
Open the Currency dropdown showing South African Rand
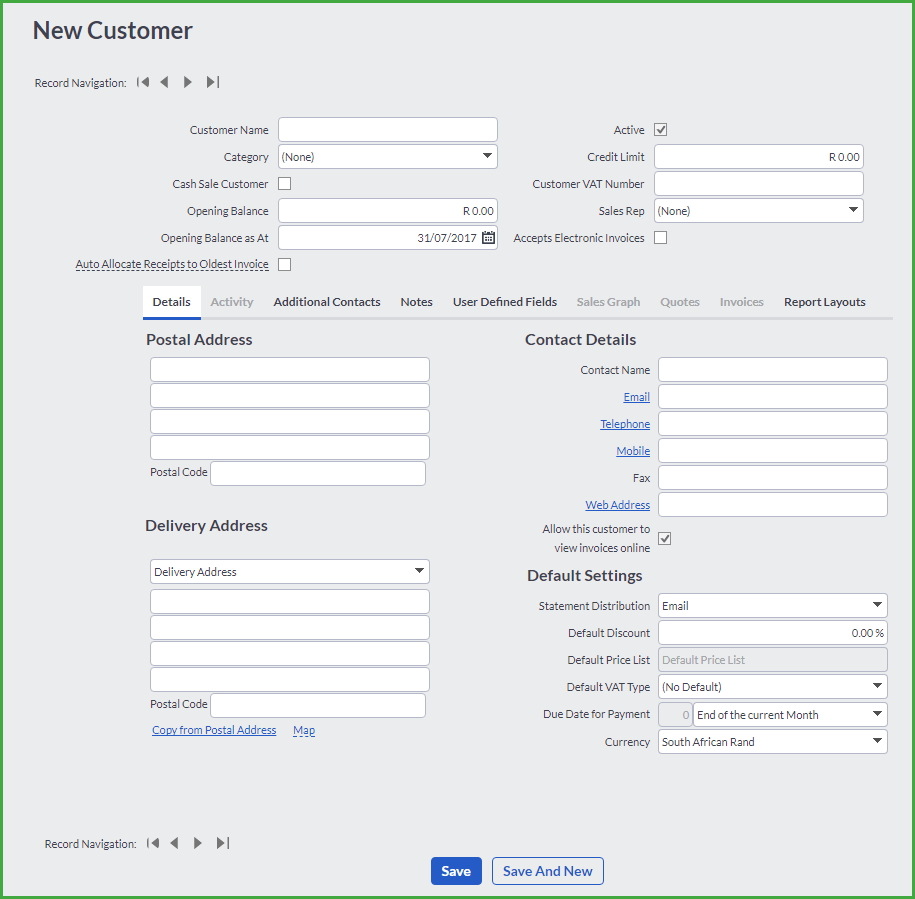coord(773,741)
